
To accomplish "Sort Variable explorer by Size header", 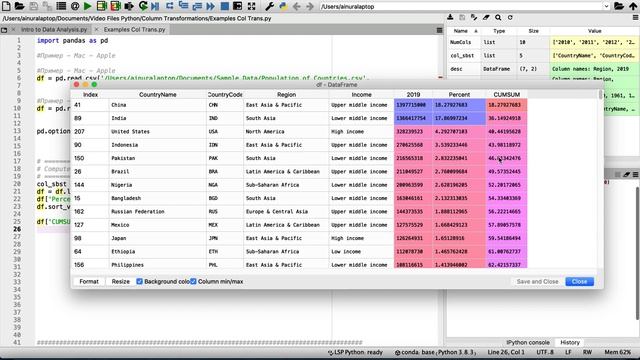I will click(x=533, y=31).
